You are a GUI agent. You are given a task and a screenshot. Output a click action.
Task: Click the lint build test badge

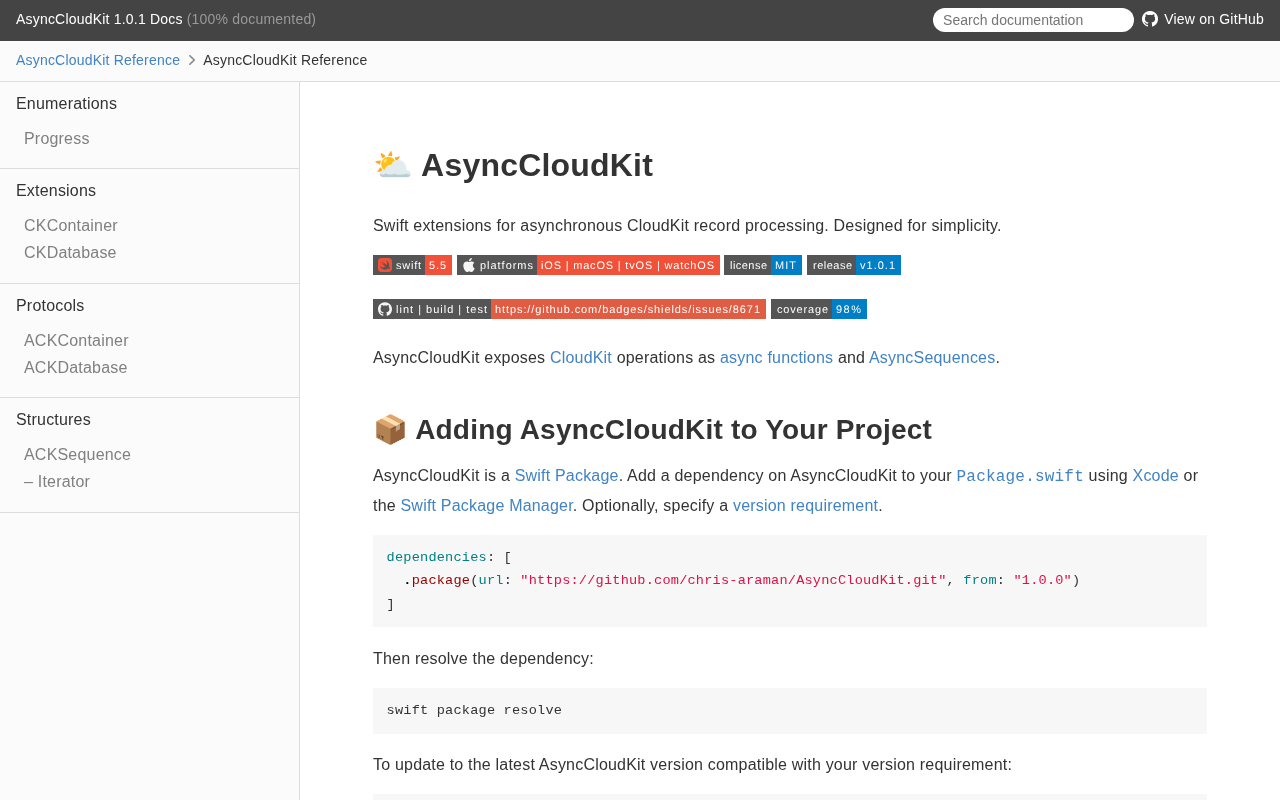point(569,309)
